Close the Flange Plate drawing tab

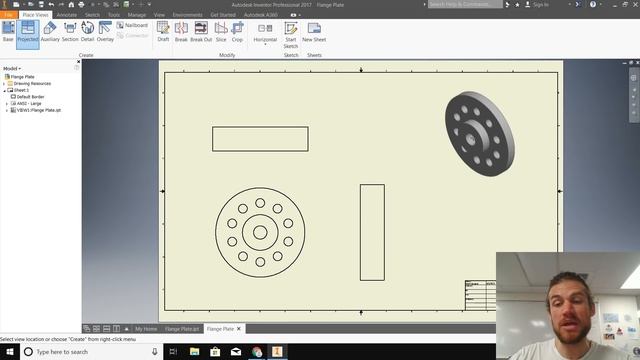point(239,329)
